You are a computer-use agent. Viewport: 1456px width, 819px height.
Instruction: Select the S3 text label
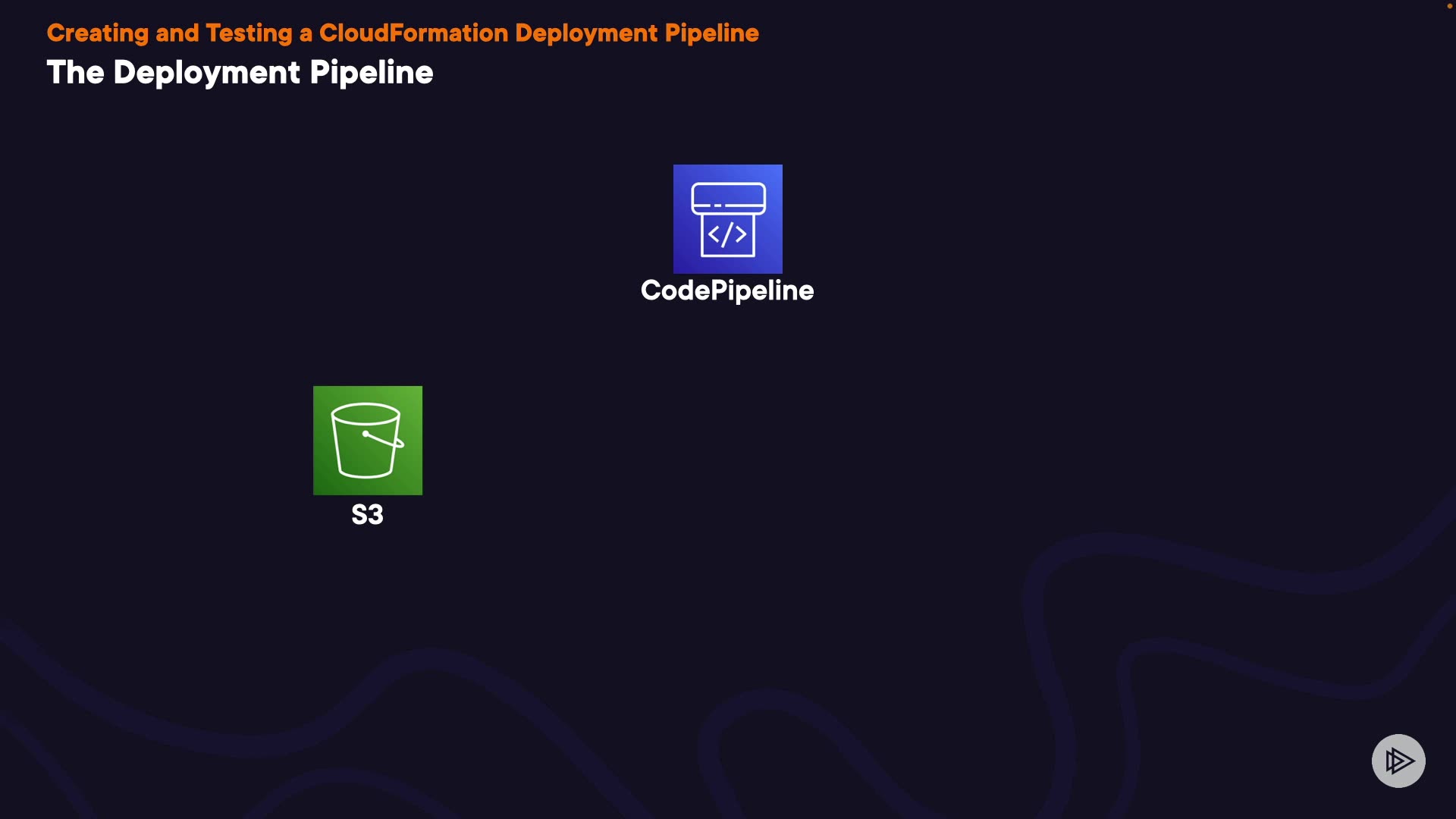click(367, 515)
